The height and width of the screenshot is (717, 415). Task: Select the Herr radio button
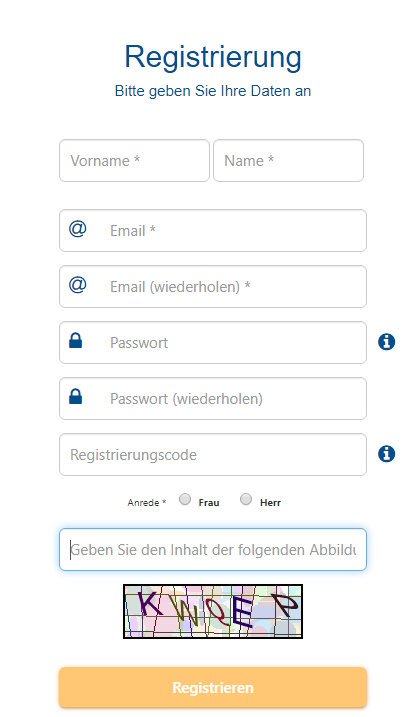pyautogui.click(x=246, y=499)
